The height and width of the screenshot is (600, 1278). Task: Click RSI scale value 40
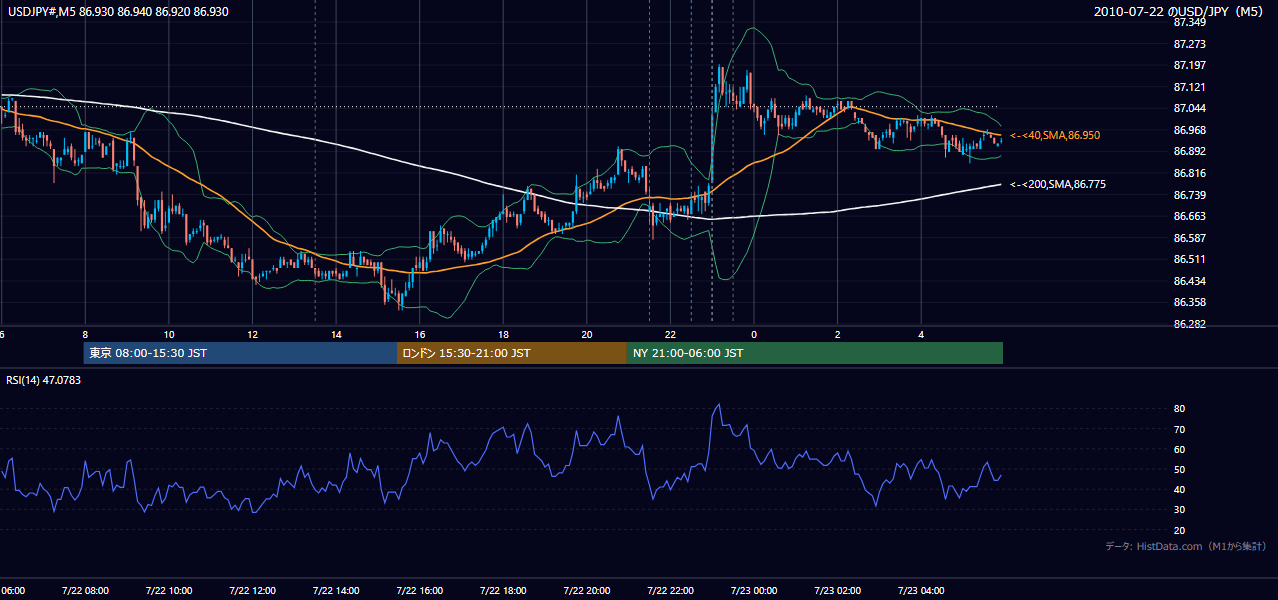pyautogui.click(x=1180, y=489)
